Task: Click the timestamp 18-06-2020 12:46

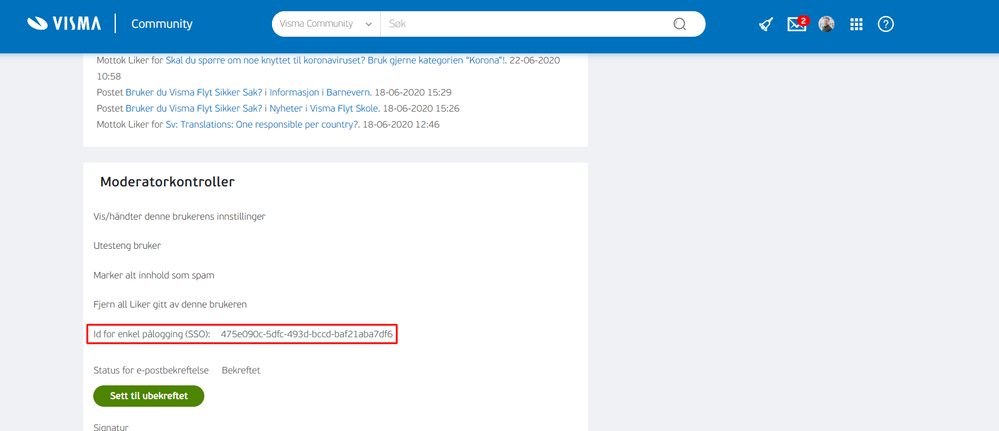Action: click(401, 124)
